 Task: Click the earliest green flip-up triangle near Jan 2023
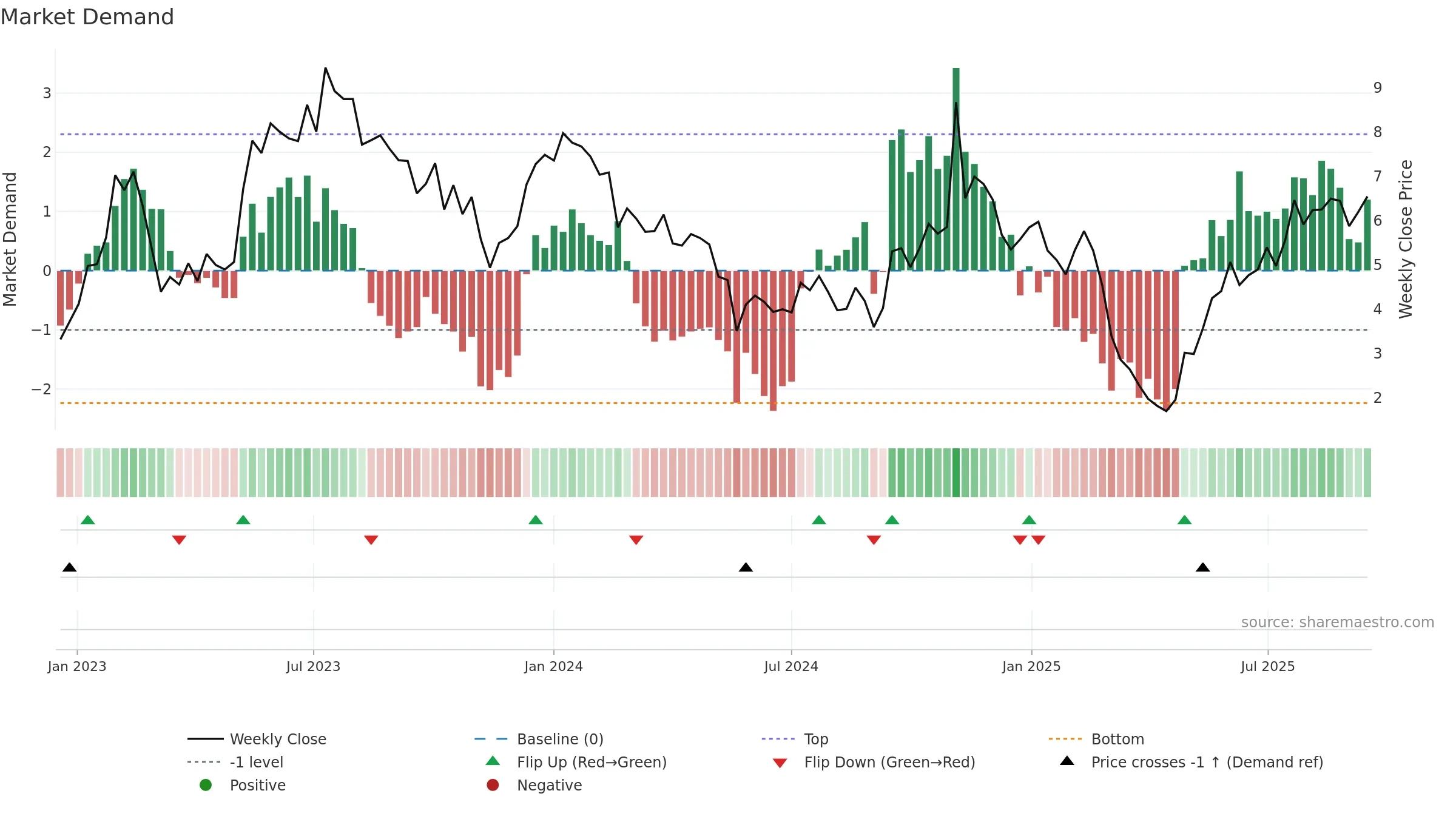88,520
